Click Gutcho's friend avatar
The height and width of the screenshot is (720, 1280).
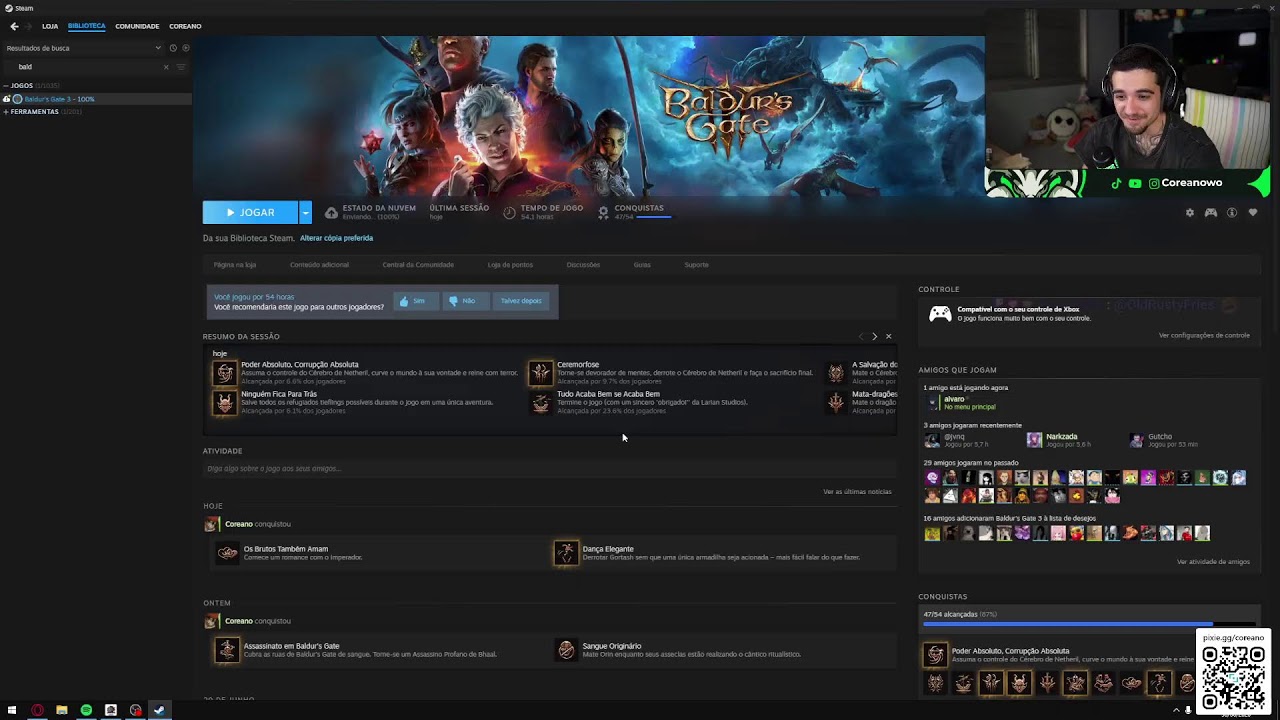pyautogui.click(x=1137, y=440)
